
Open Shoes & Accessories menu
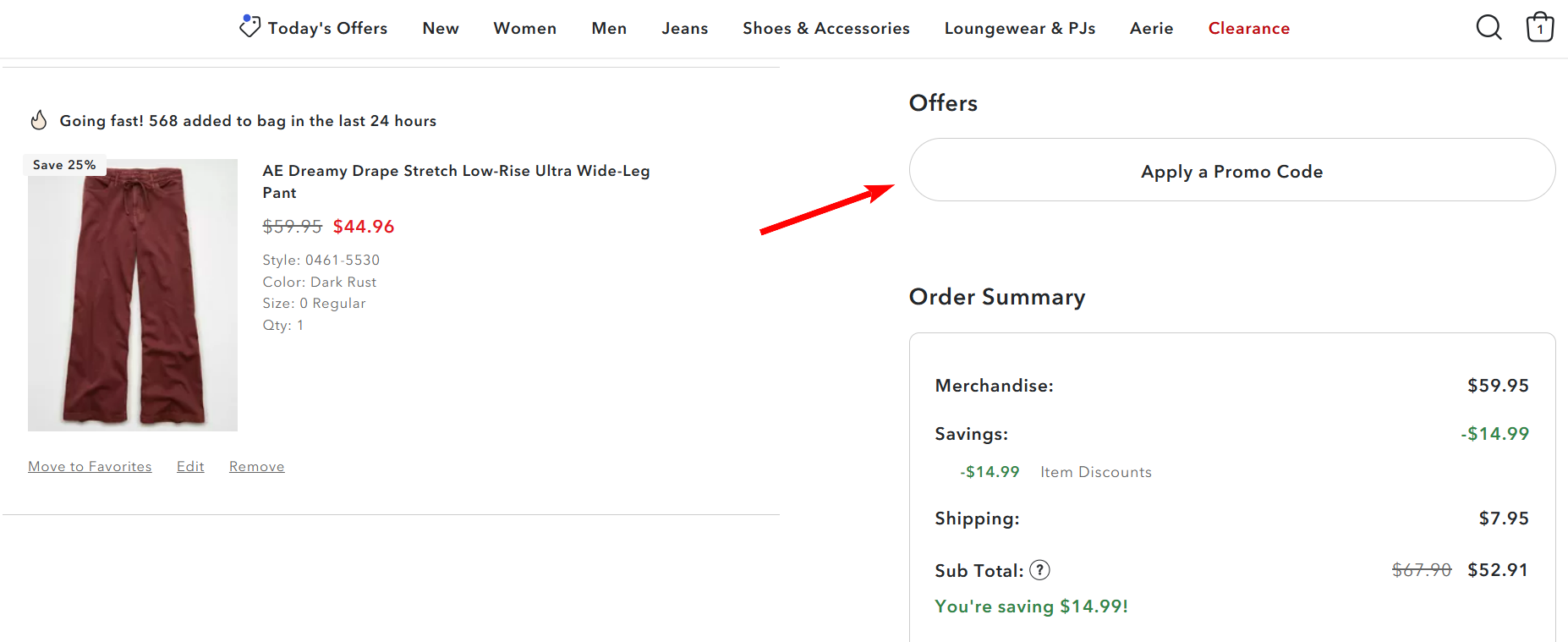tap(825, 29)
